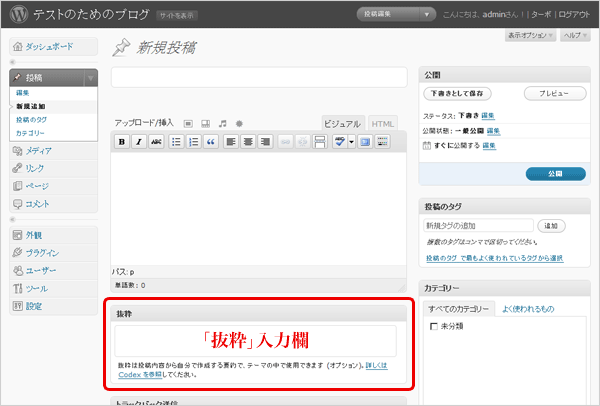The image size is (600, 406).
Task: Apply blockquote formatting
Action: click(211, 142)
